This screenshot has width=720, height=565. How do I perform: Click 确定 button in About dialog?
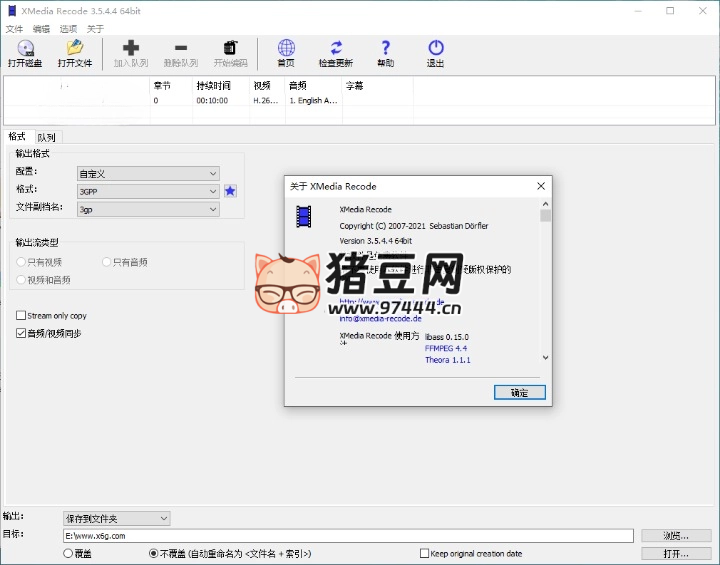click(519, 393)
